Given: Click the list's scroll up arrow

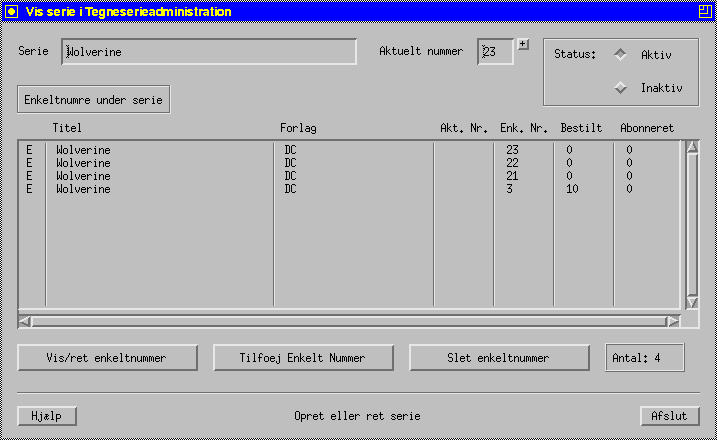Looking at the screenshot, I should [x=692, y=147].
